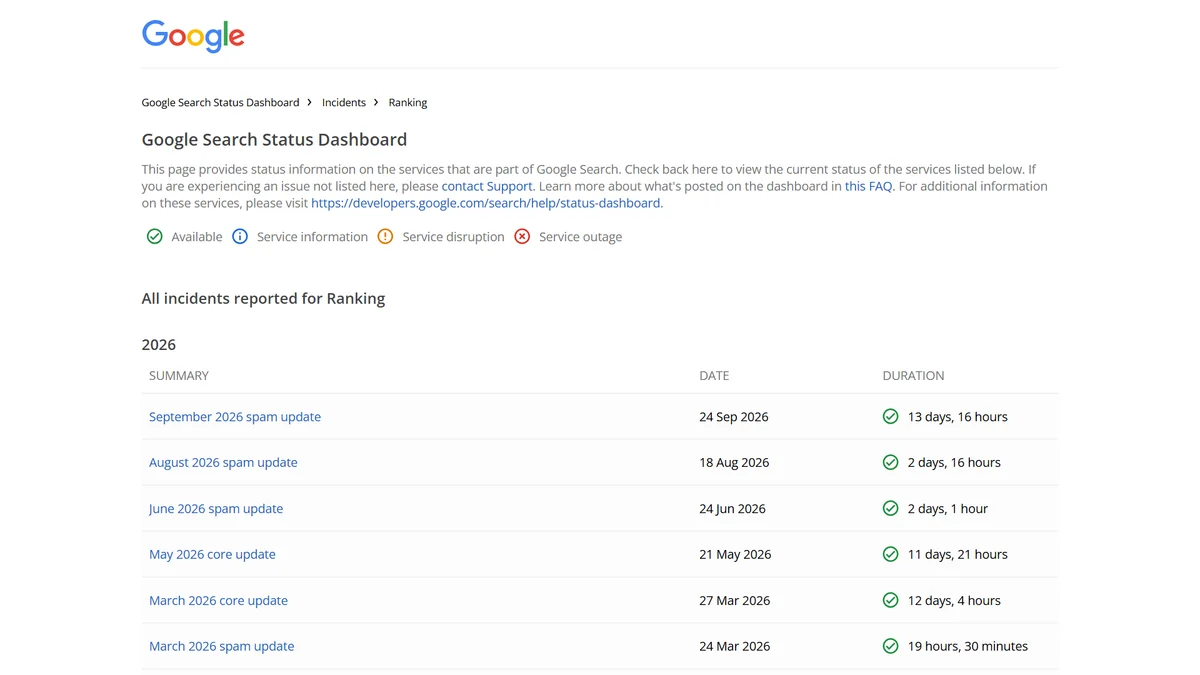Viewport: 1200px width, 675px height.
Task: Click the duration text 2 days, 1 hour
Action: point(948,509)
